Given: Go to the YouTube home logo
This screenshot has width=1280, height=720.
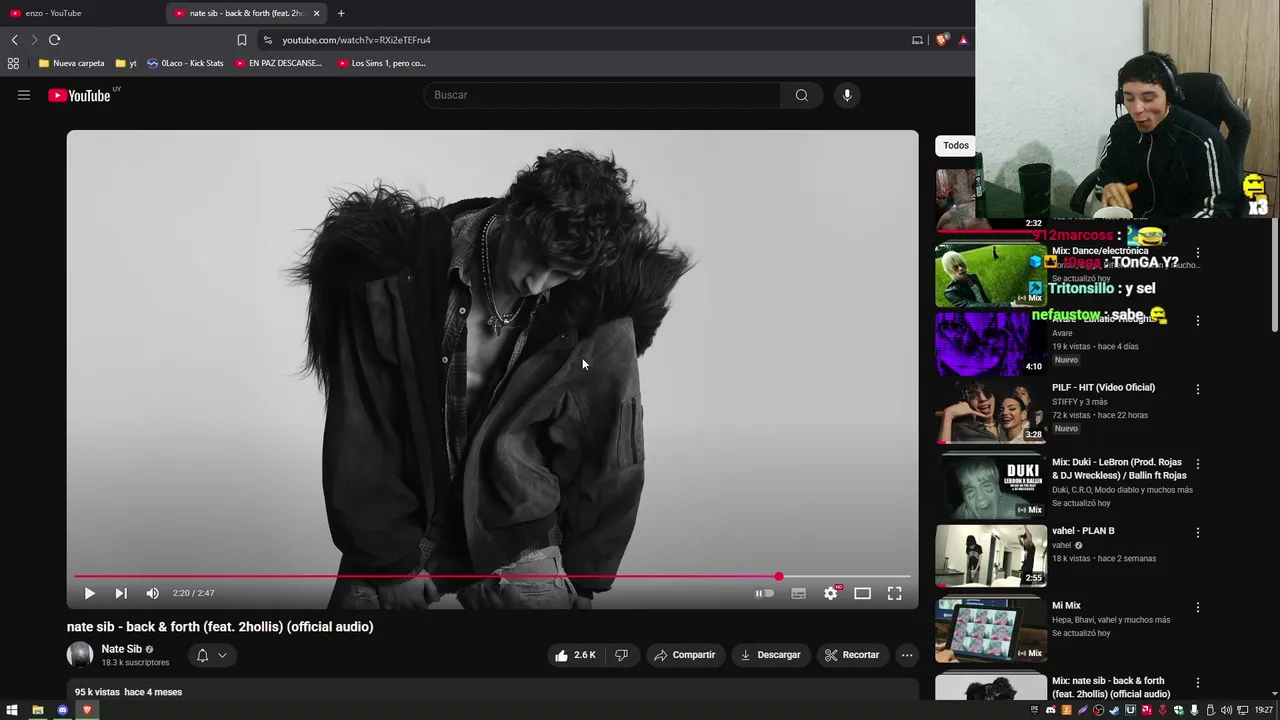Looking at the screenshot, I should point(79,95).
